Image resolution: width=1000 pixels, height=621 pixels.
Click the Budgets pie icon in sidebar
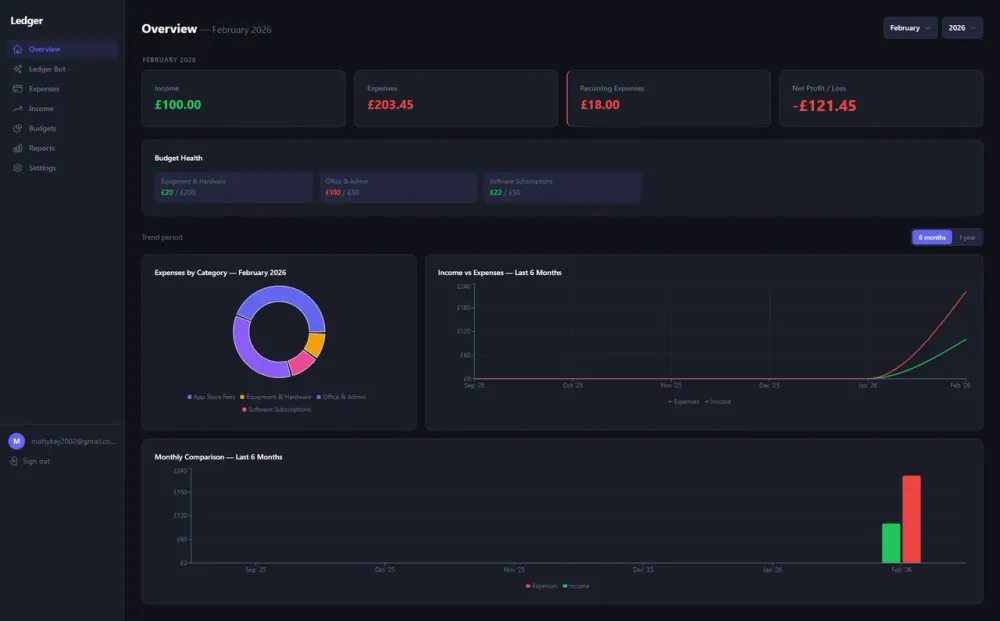click(17, 128)
